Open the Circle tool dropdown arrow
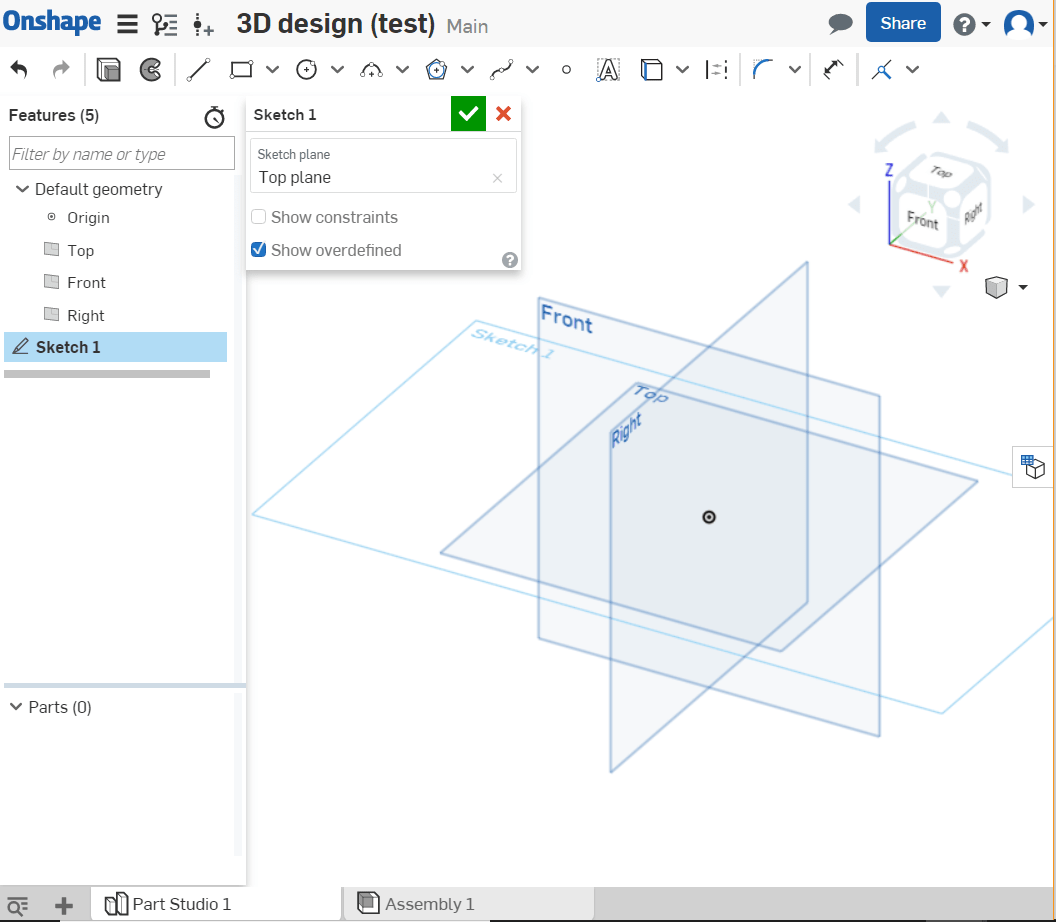The image size is (1056, 922). (337, 69)
